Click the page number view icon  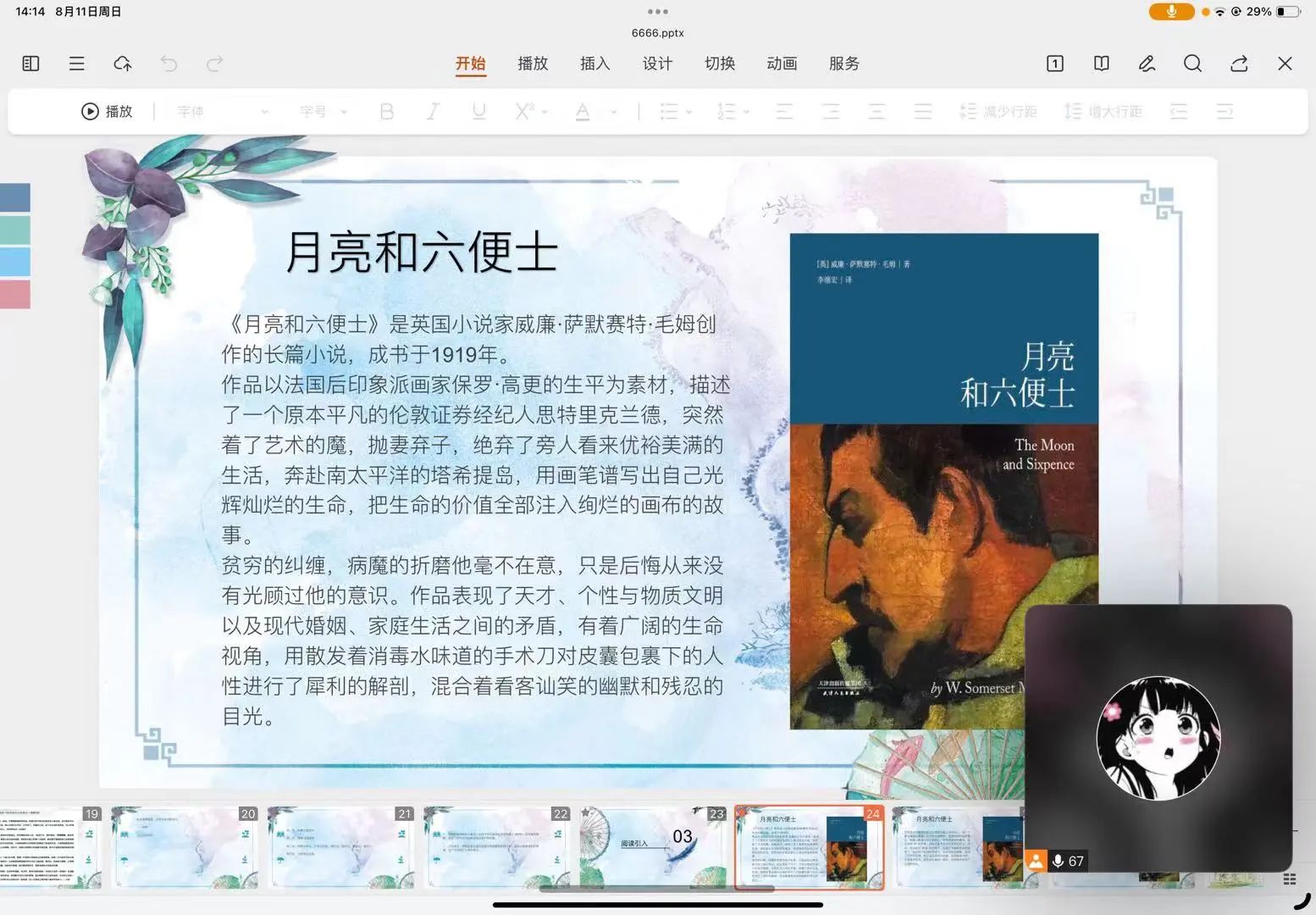point(1055,64)
